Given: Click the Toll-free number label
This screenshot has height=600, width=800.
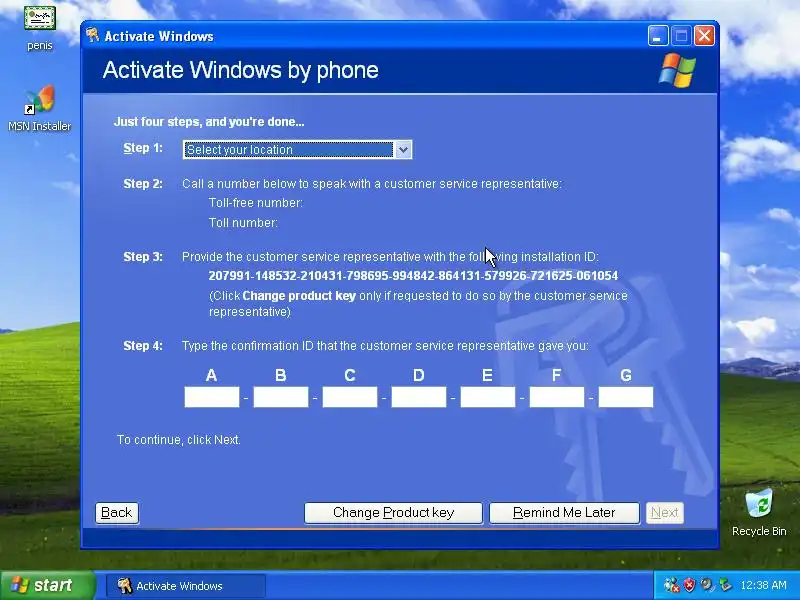Looking at the screenshot, I should [256, 203].
